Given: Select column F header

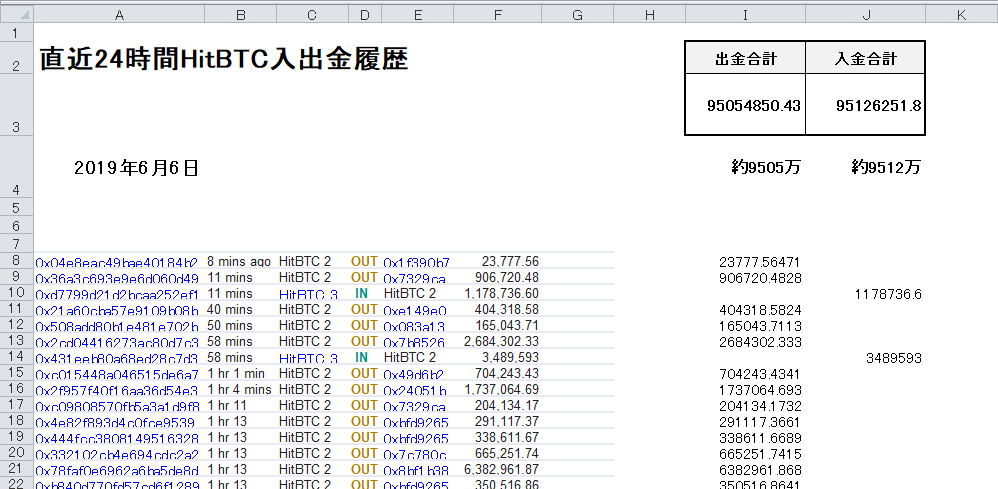Looking at the screenshot, I should click(x=497, y=15).
